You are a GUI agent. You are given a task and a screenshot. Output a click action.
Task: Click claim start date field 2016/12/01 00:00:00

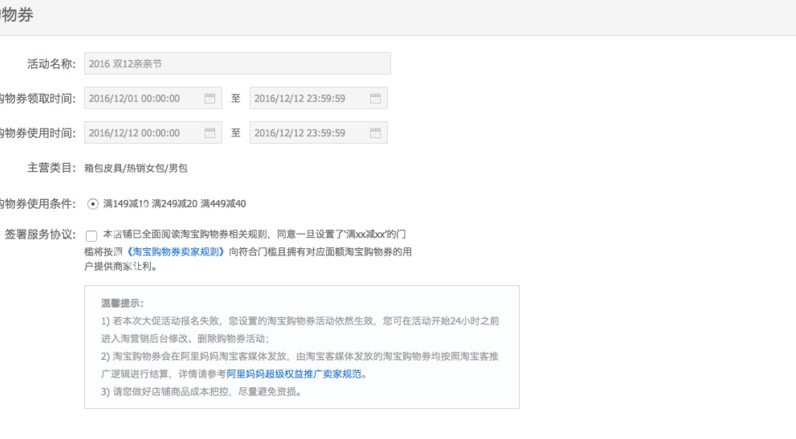[143, 99]
